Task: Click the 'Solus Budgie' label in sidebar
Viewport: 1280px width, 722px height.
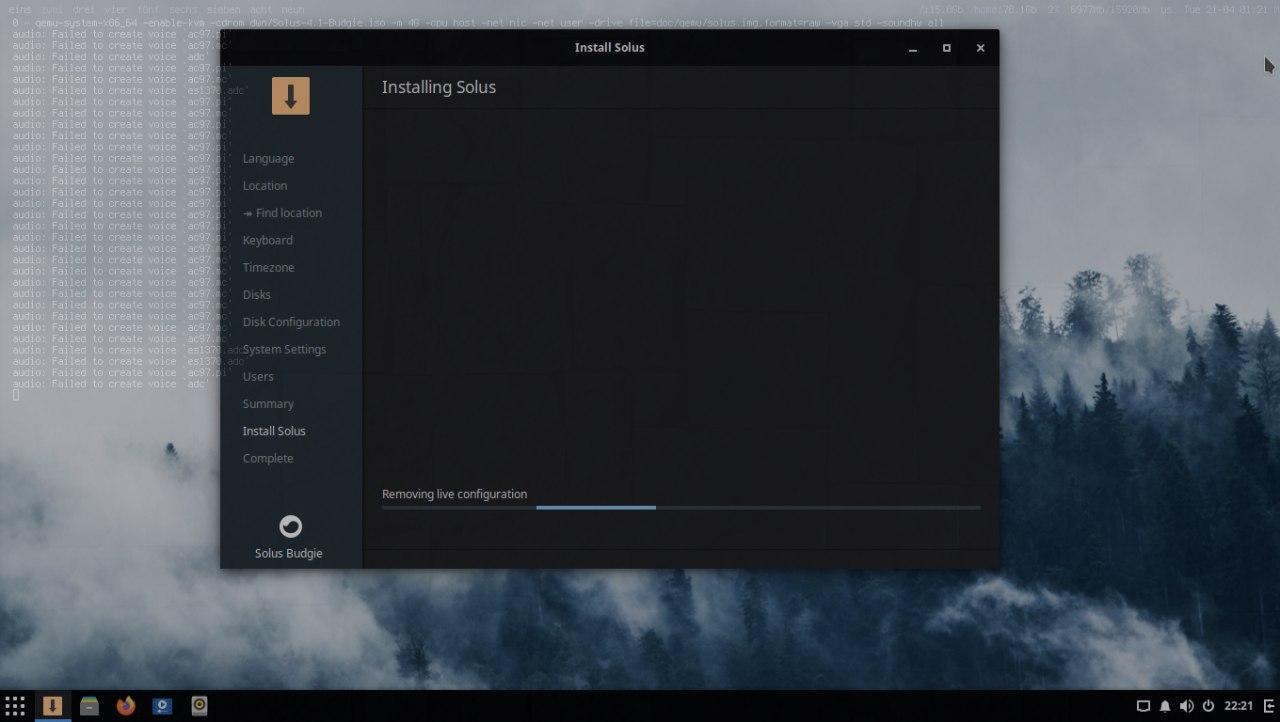Action: coord(289,553)
